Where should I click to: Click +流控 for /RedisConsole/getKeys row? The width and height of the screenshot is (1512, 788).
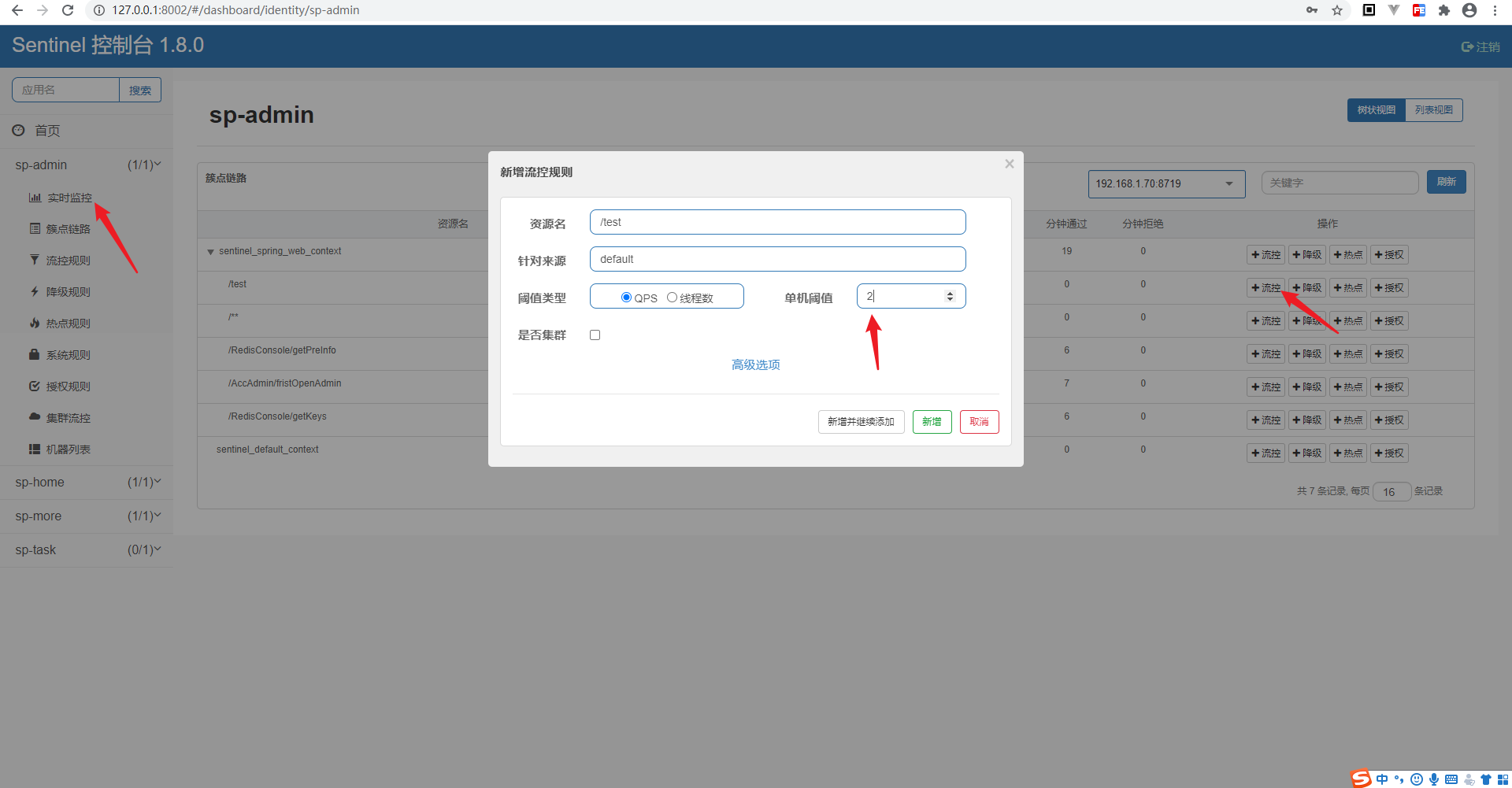[x=1266, y=420]
